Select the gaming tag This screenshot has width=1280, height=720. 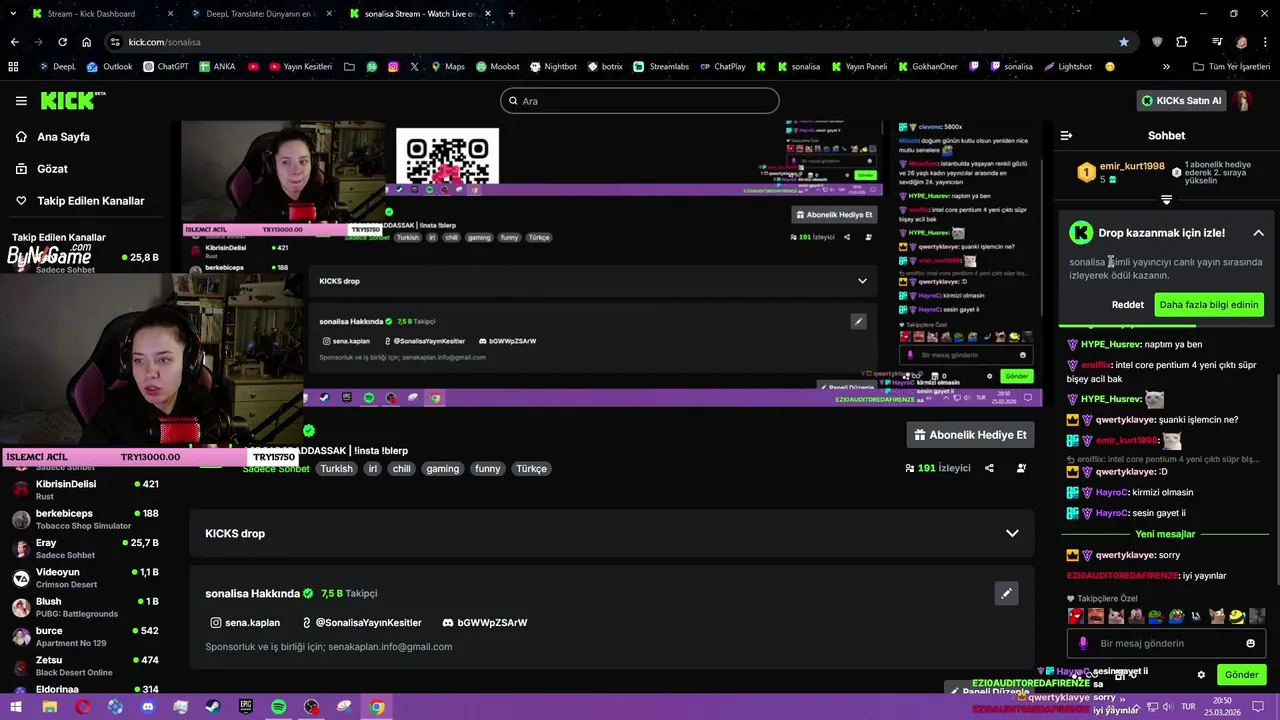pyautogui.click(x=442, y=468)
